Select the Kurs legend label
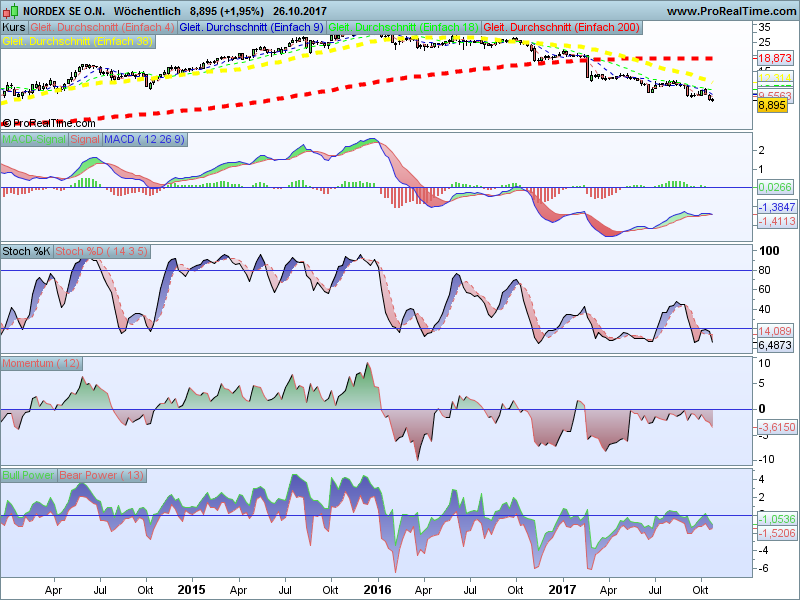This screenshot has height=600, width=800. pos(14,28)
